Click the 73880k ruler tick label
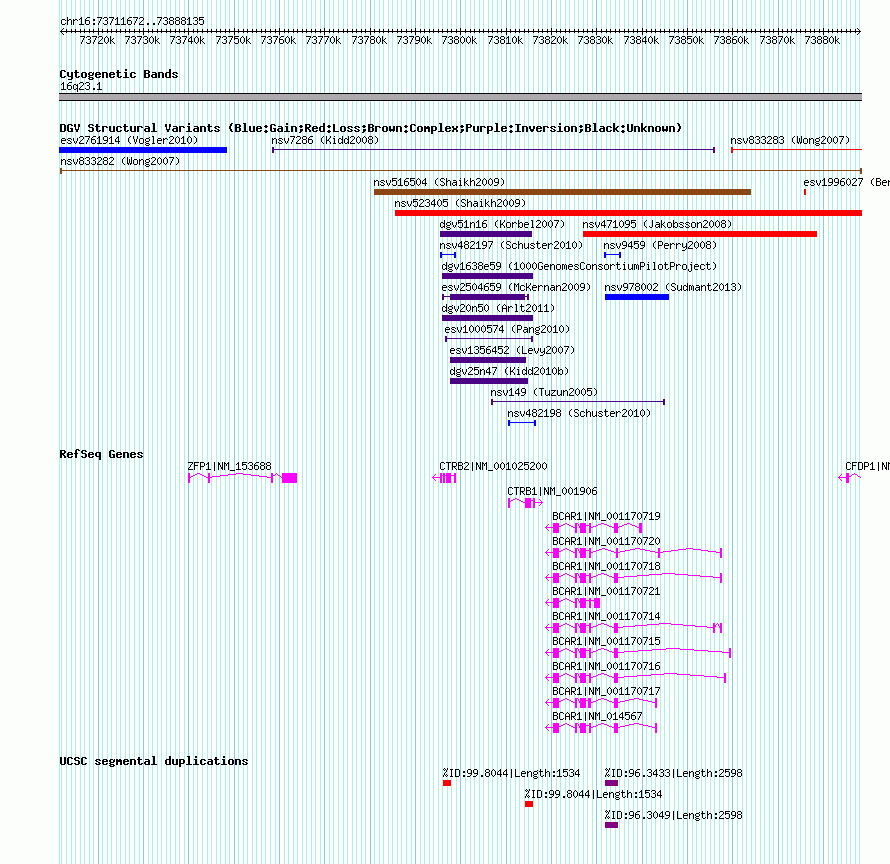The image size is (890, 864). tap(822, 40)
